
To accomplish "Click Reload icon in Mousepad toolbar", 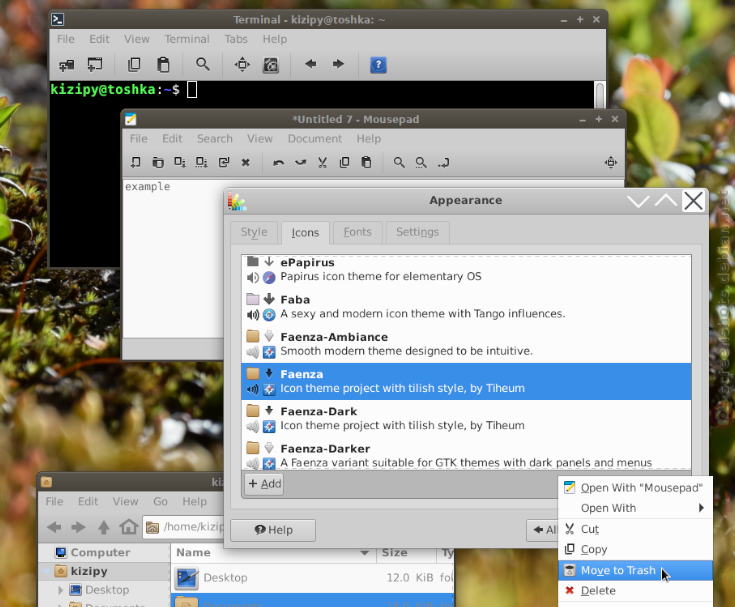I will point(224,163).
